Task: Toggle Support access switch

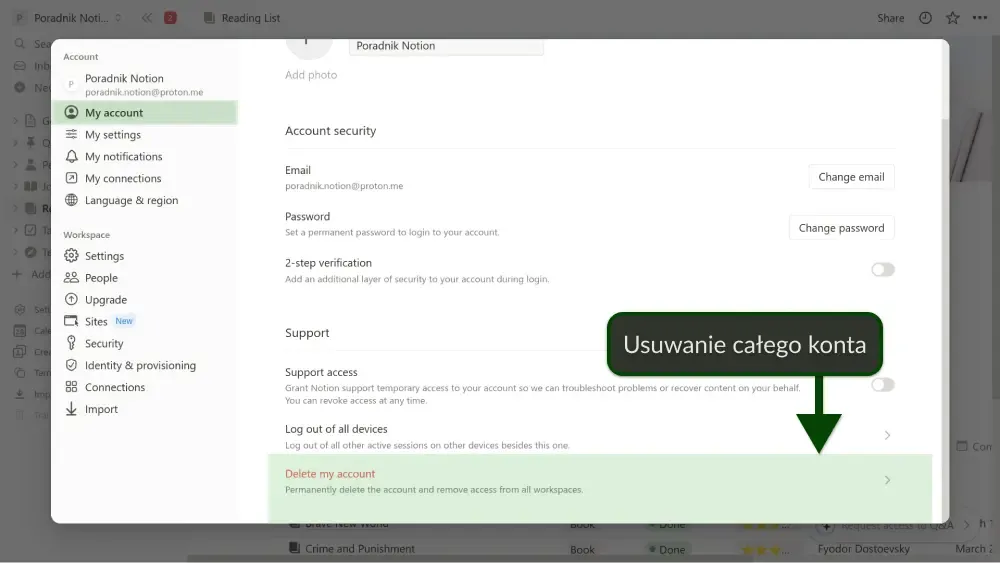Action: [x=883, y=384]
